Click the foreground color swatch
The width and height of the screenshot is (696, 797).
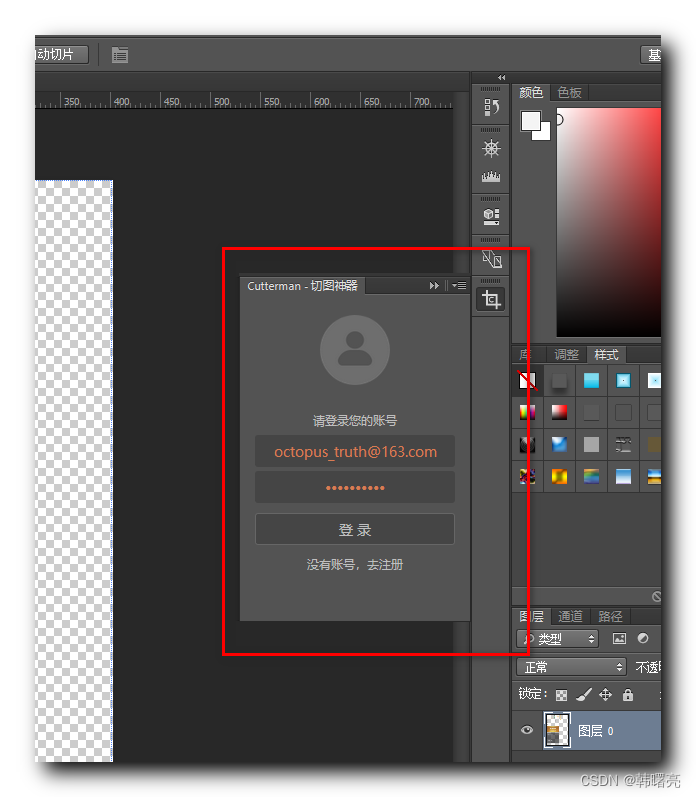coord(531,121)
